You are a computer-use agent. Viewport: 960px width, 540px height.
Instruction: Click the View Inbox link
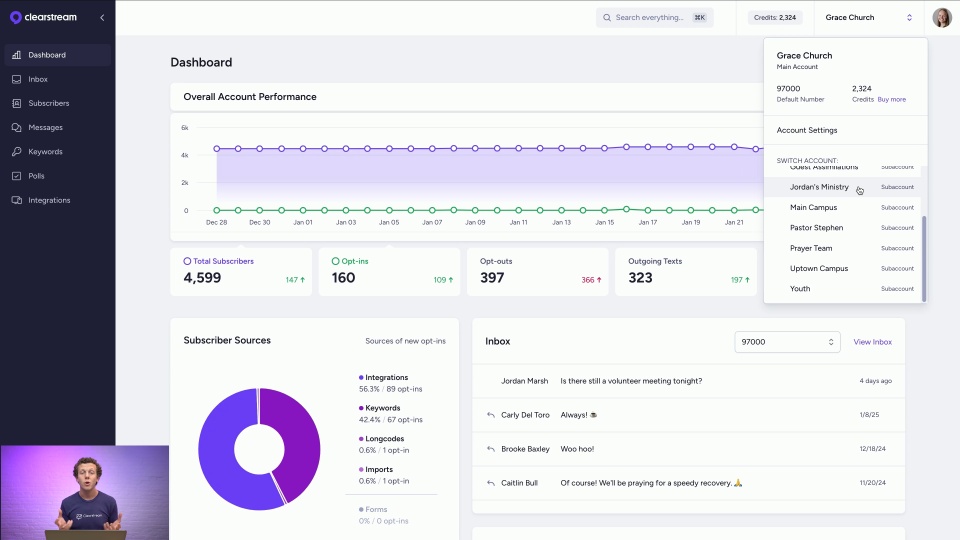(872, 342)
